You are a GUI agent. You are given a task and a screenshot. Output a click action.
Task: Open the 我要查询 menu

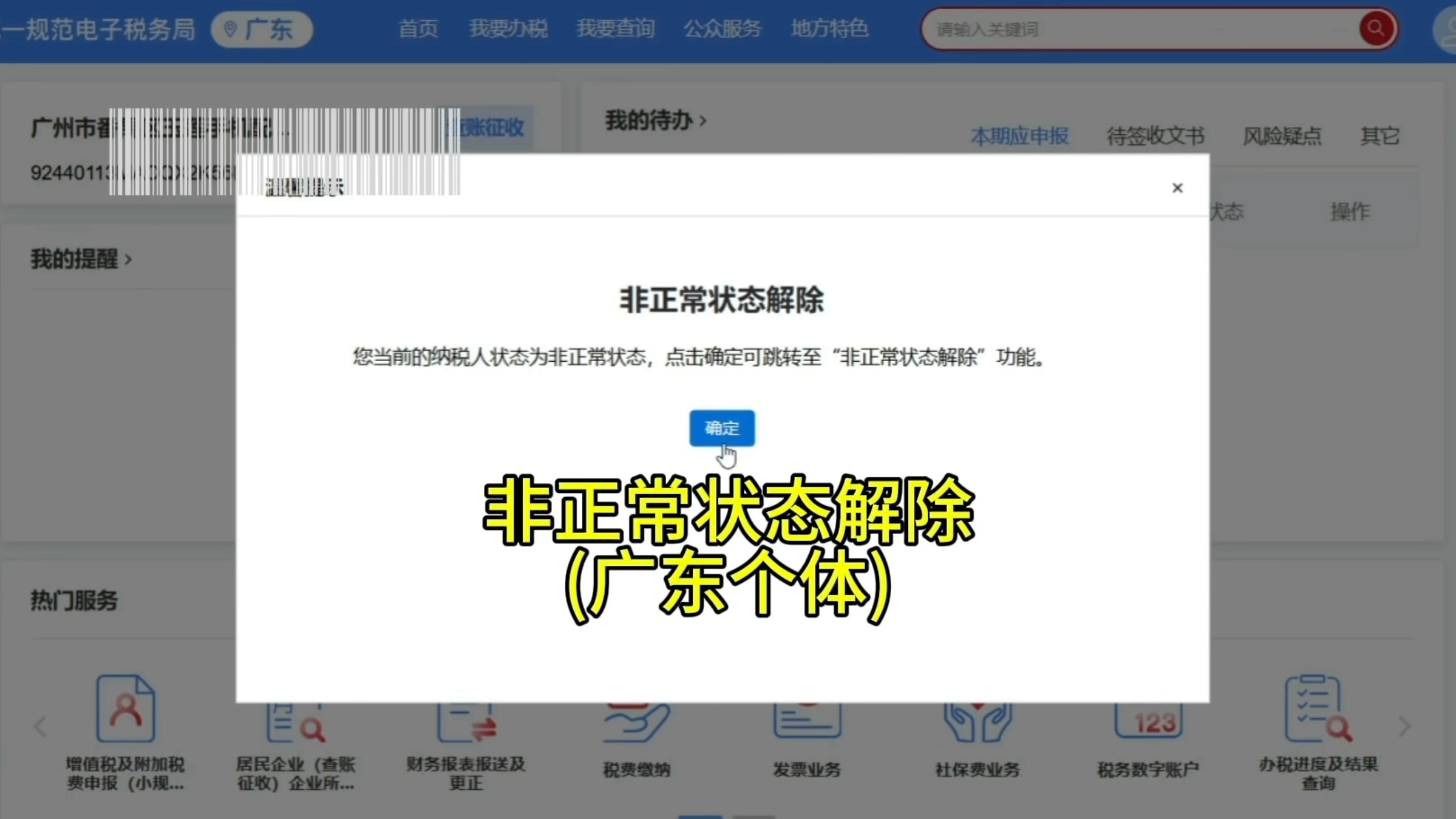point(615,28)
